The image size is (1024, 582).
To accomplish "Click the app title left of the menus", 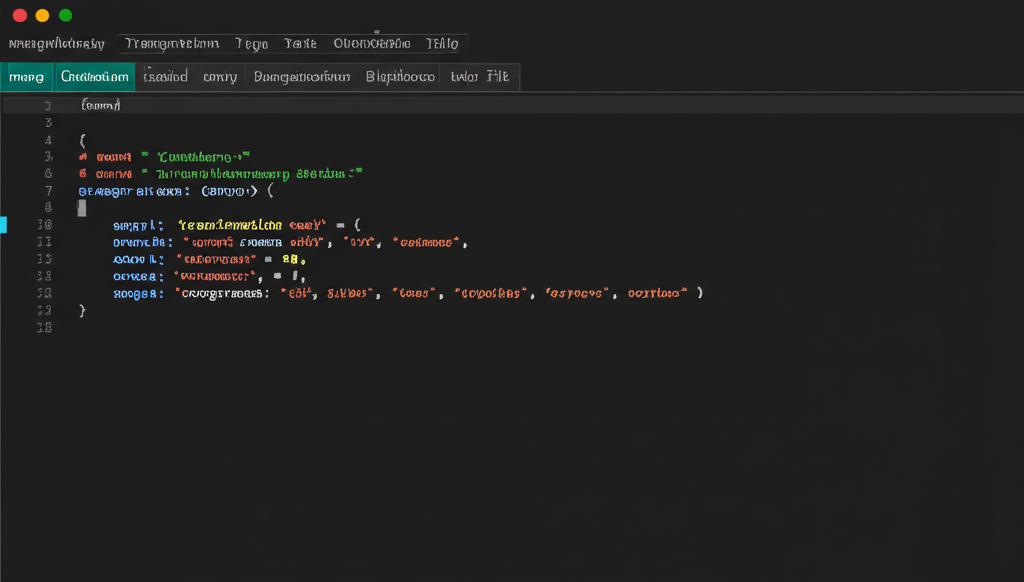I will point(57,44).
